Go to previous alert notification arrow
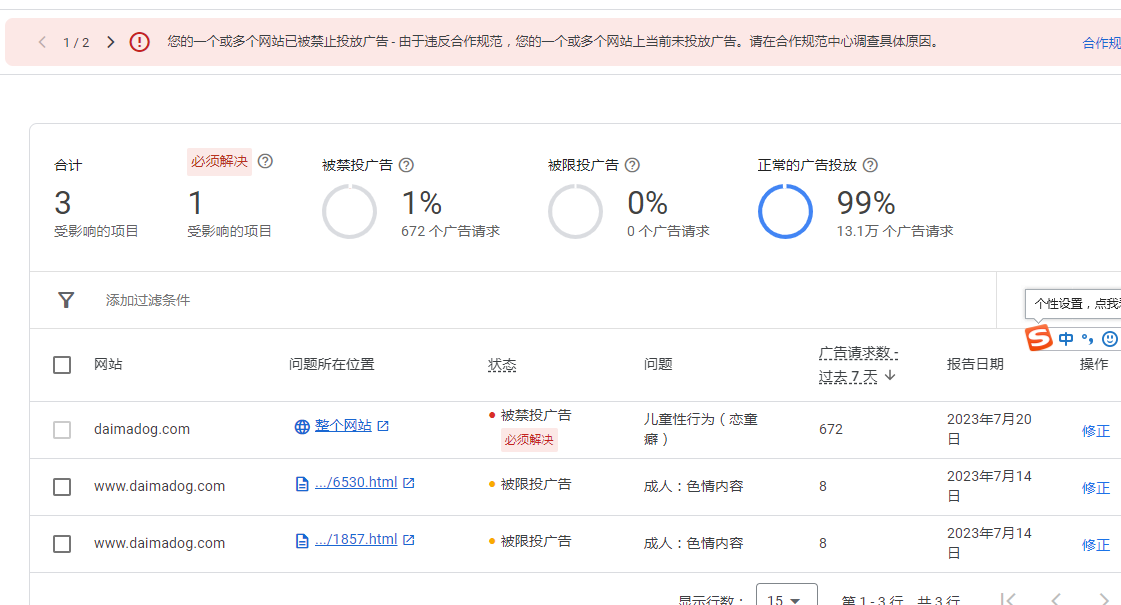 tap(42, 42)
